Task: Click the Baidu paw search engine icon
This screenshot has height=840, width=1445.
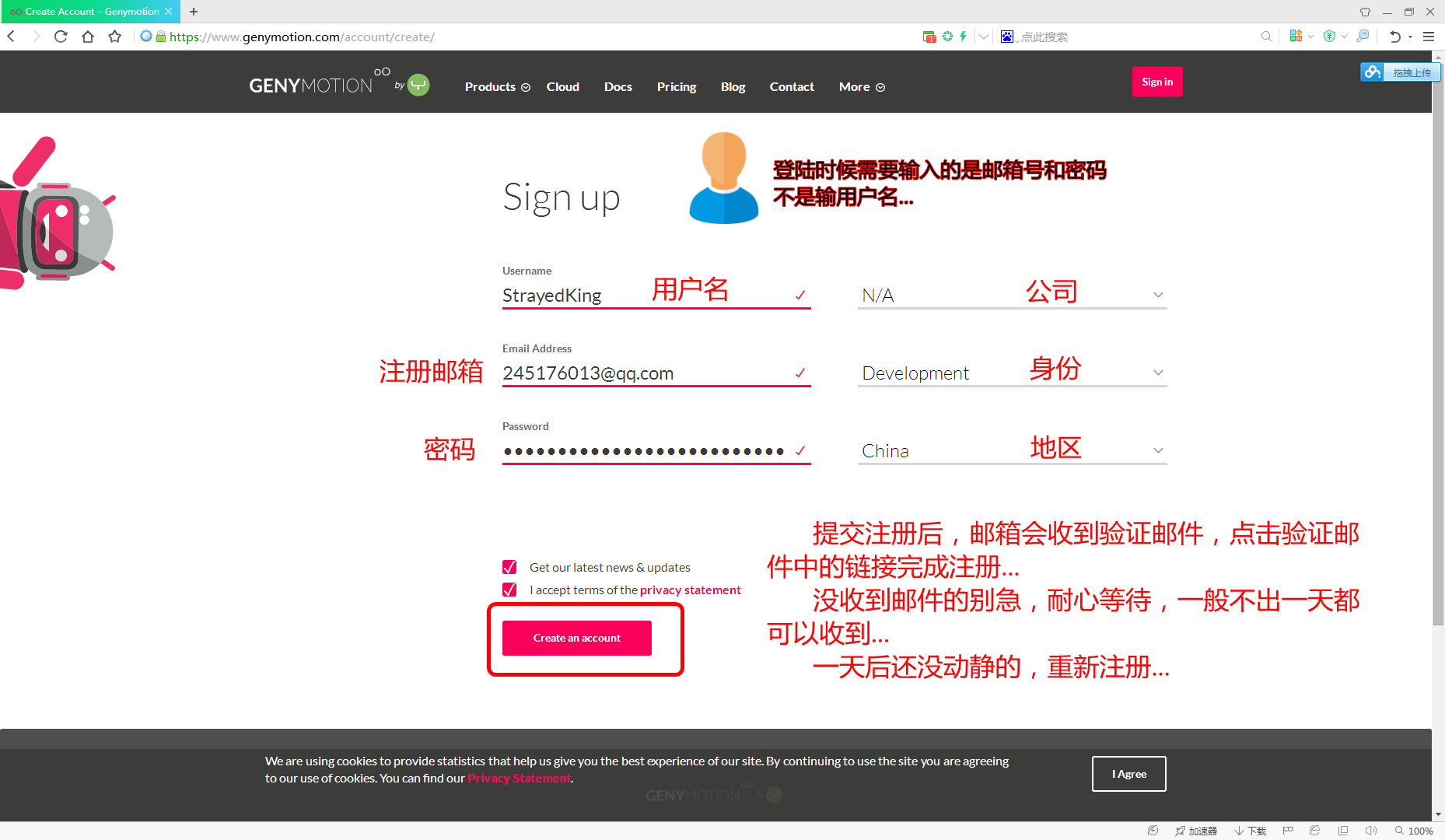Action: [1007, 37]
